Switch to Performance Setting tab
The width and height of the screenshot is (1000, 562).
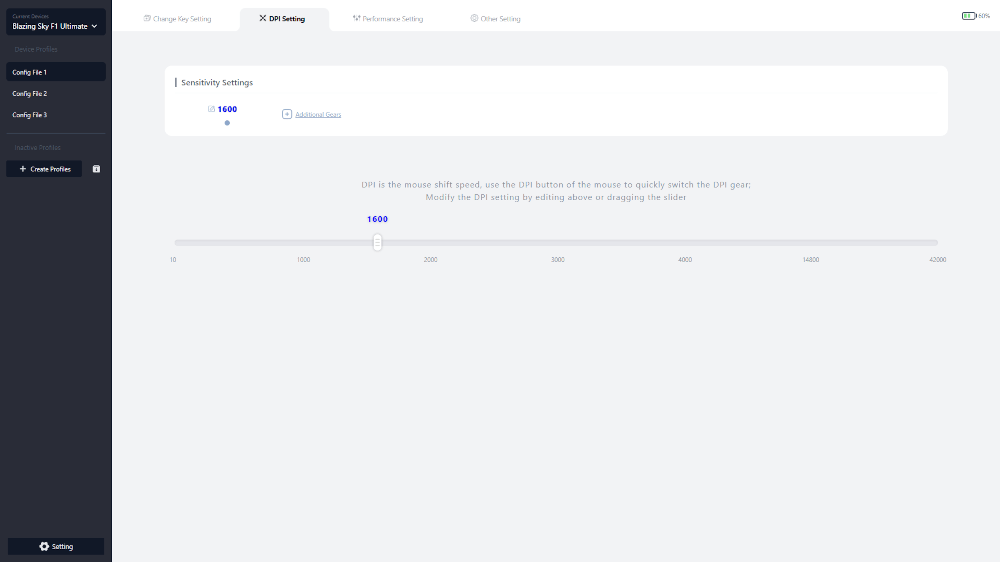388,18
